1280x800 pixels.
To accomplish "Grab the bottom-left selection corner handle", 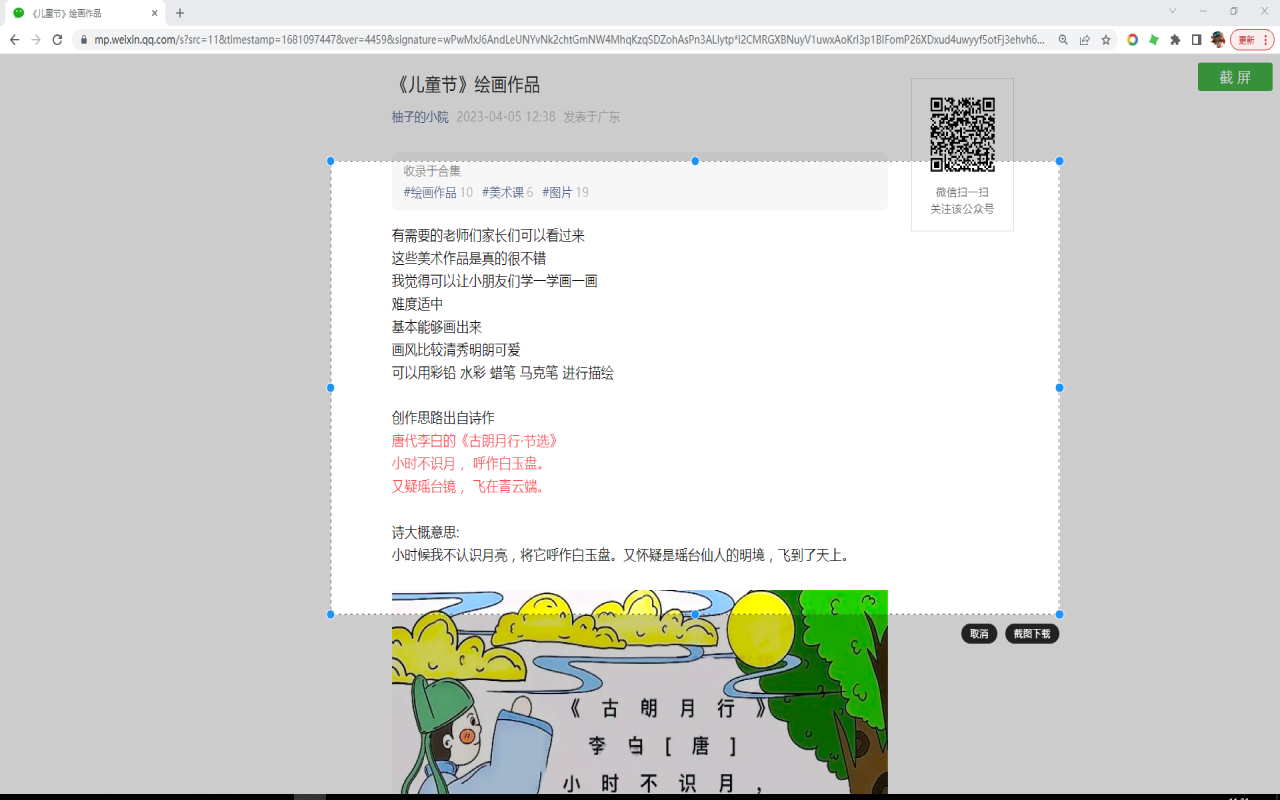I will tap(331, 614).
